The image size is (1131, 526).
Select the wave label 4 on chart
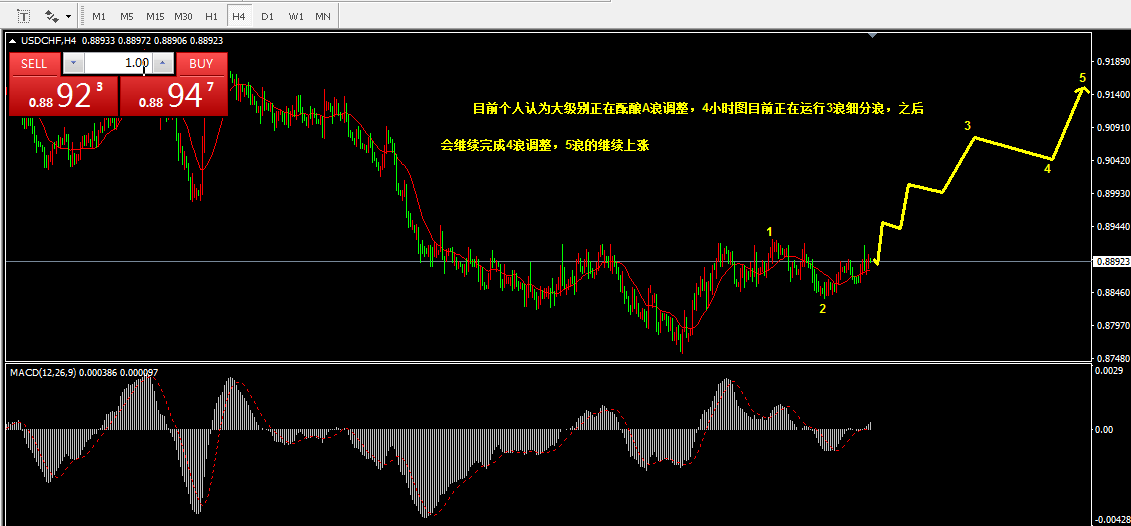[x=1047, y=169]
